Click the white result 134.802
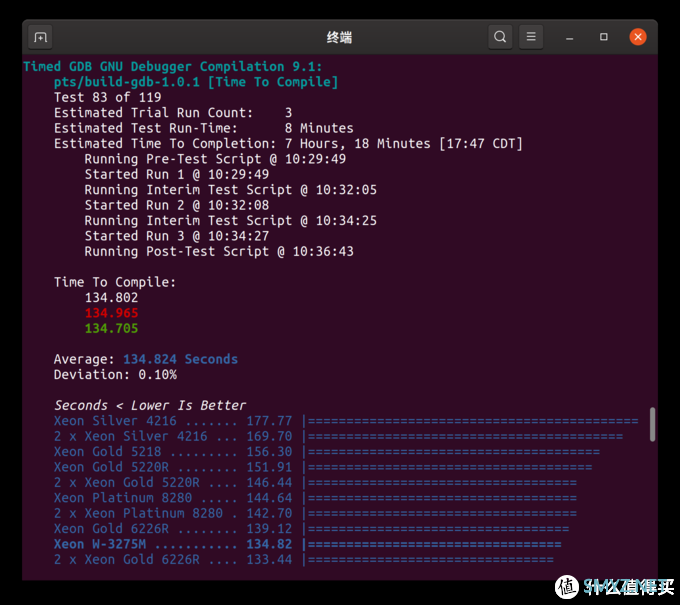The width and height of the screenshot is (680, 605). click(111, 298)
